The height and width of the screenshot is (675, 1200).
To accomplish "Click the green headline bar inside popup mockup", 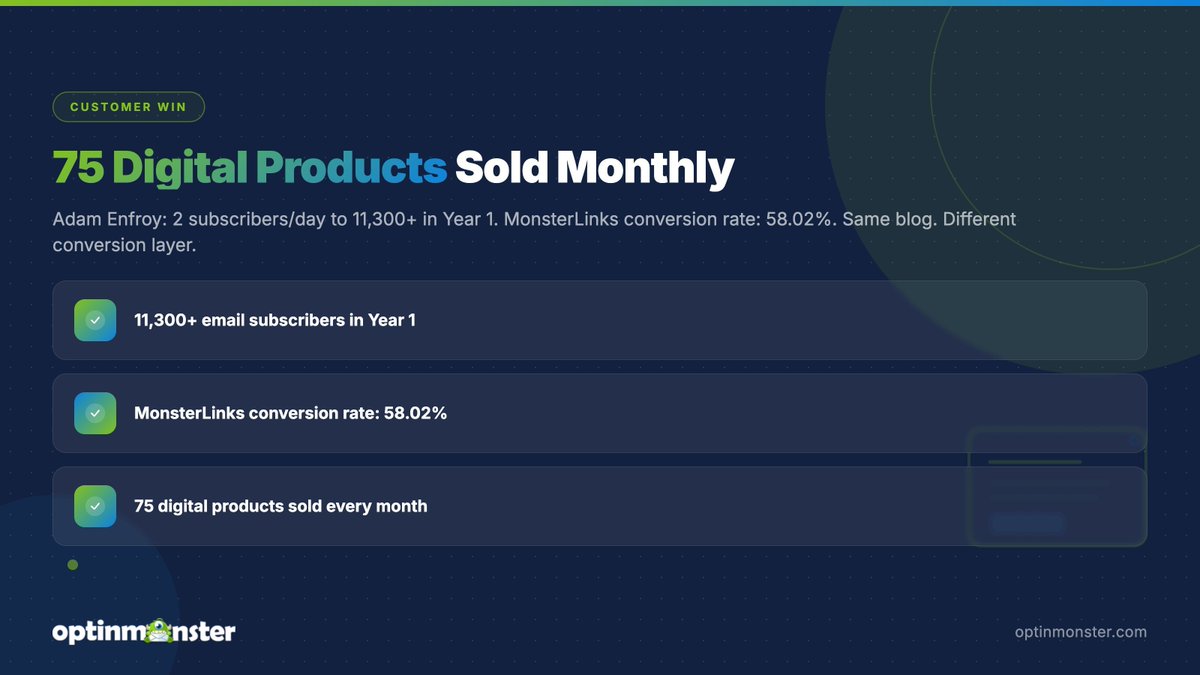I will [x=1035, y=462].
